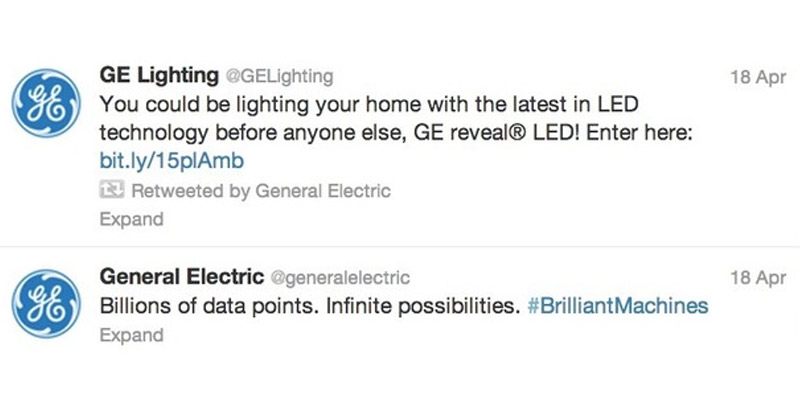
Task: Click the 'GE reveal® LED! Enter here:' text
Action: (x=553, y=133)
